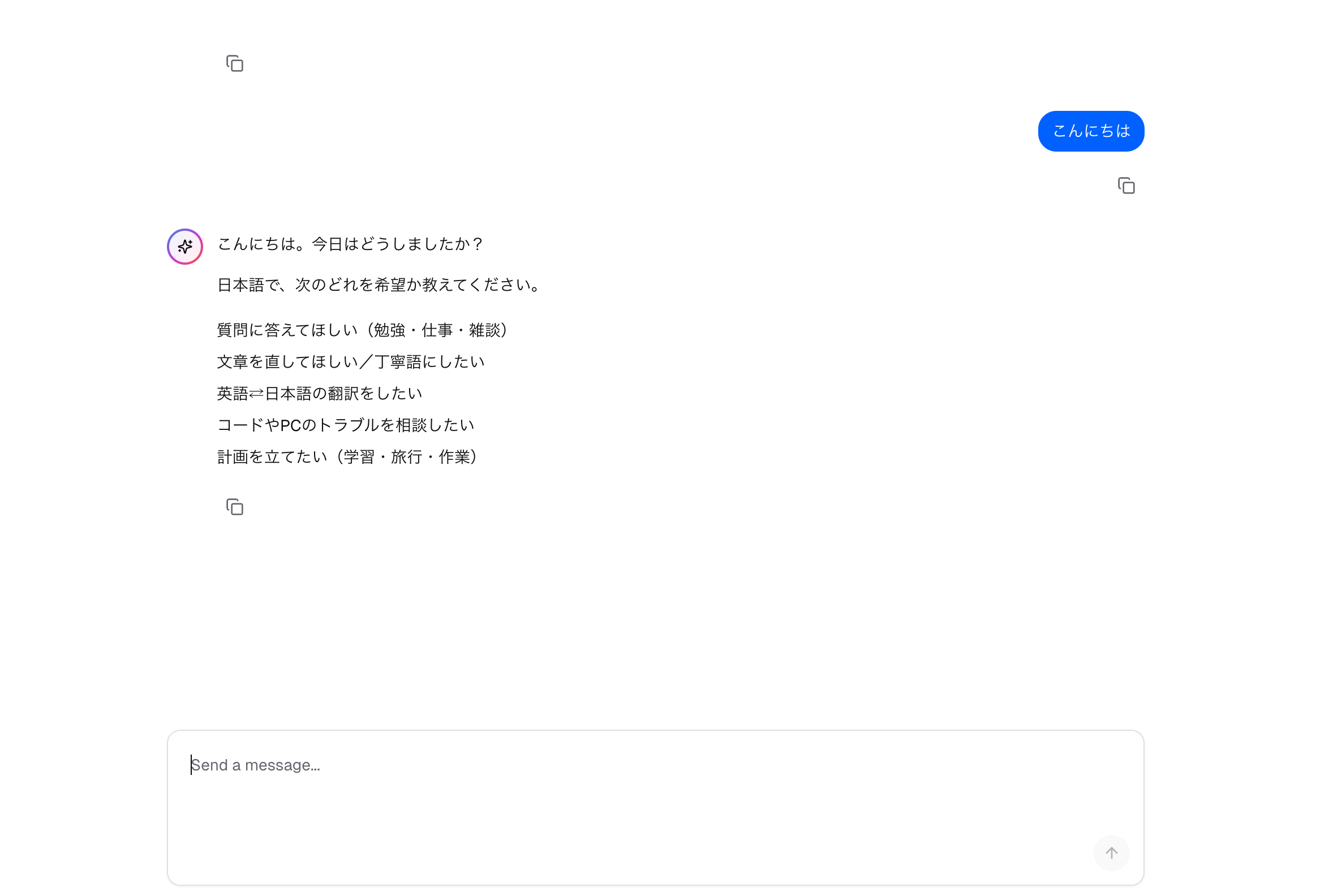Click the greeting text こんにちは。今日はどうしましたか？
This screenshot has width=1333, height=896.
tap(350, 243)
